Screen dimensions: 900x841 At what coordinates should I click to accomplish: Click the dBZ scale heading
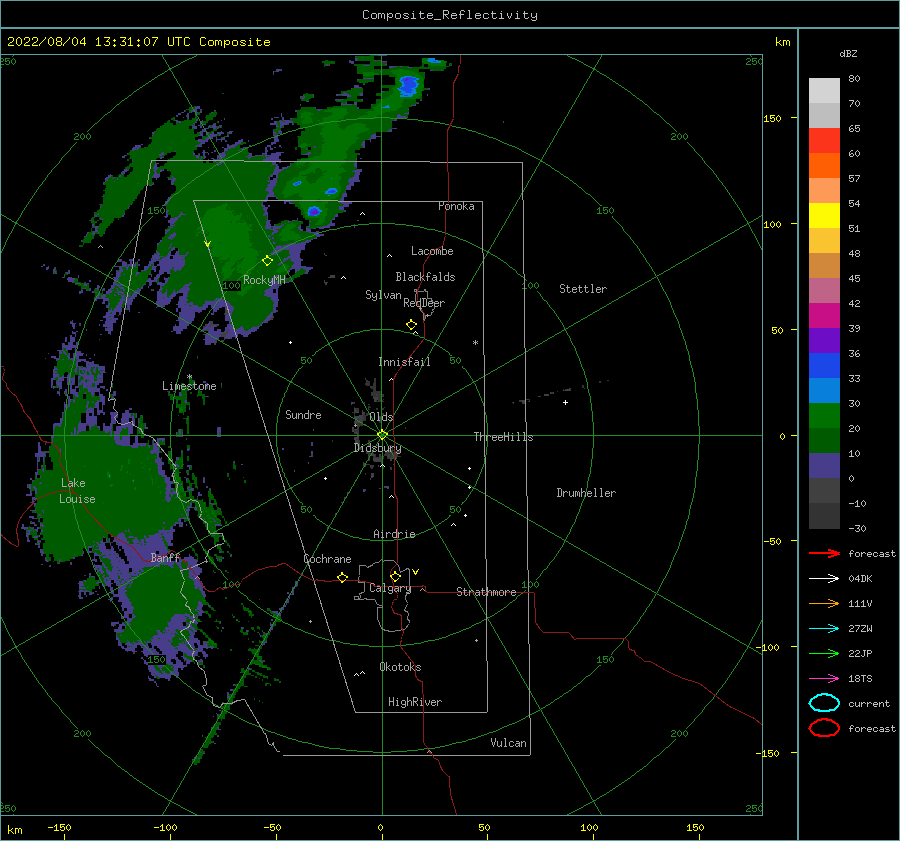click(848, 53)
